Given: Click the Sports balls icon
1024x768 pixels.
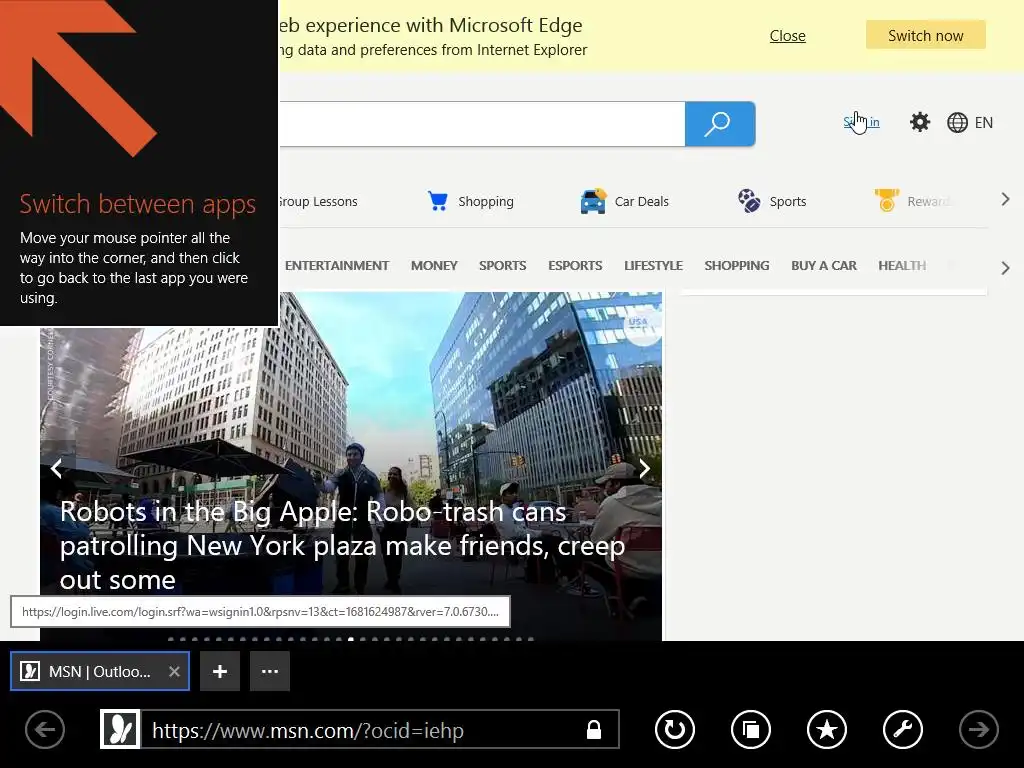Looking at the screenshot, I should click(749, 200).
